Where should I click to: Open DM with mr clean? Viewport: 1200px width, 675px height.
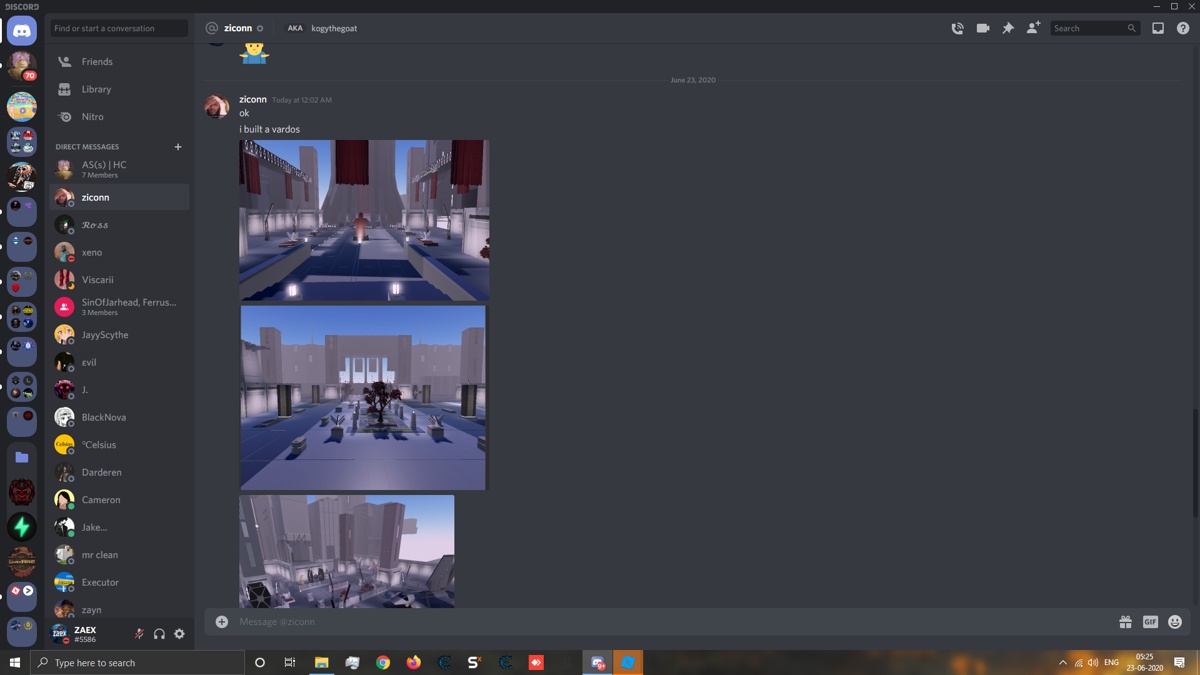point(121,555)
